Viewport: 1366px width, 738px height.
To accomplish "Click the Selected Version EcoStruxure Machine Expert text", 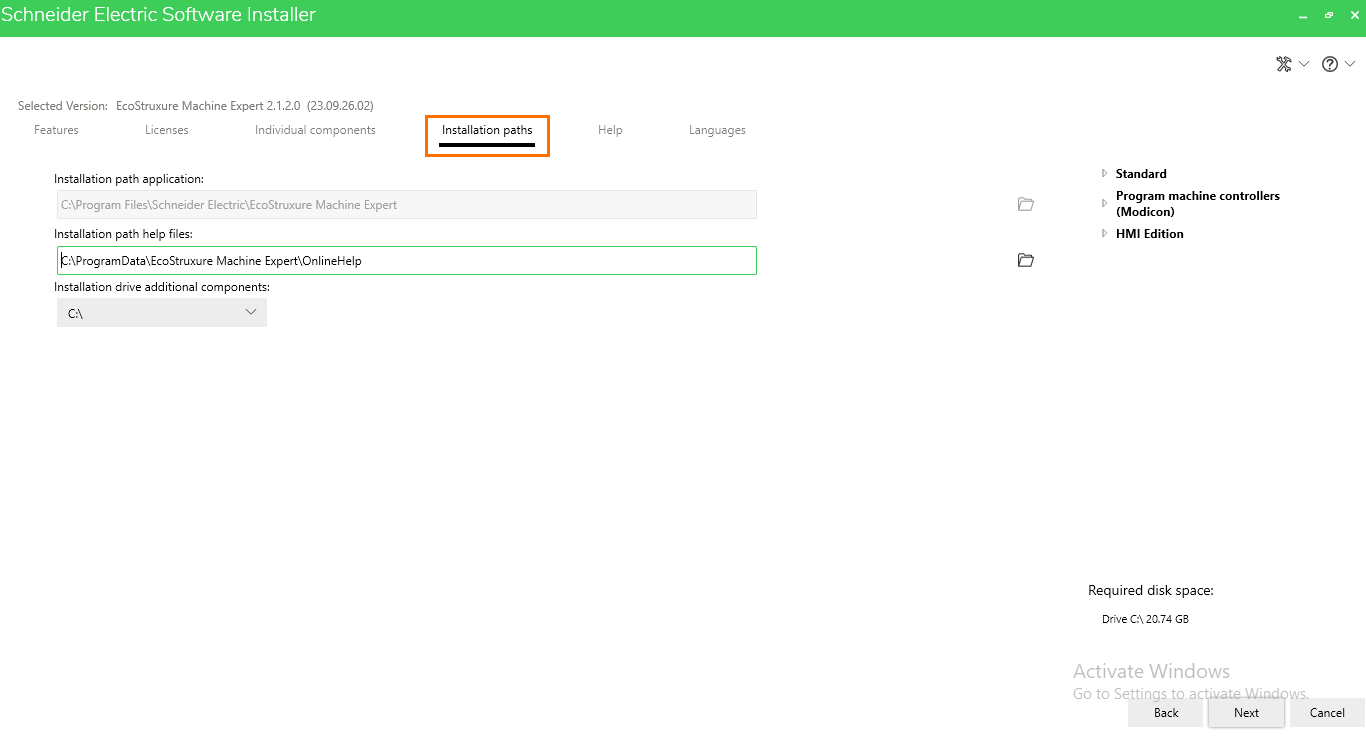I will point(196,105).
